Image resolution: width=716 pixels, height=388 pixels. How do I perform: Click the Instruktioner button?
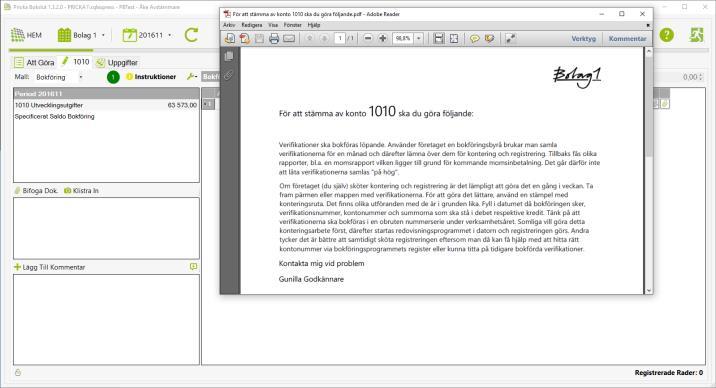[151, 77]
